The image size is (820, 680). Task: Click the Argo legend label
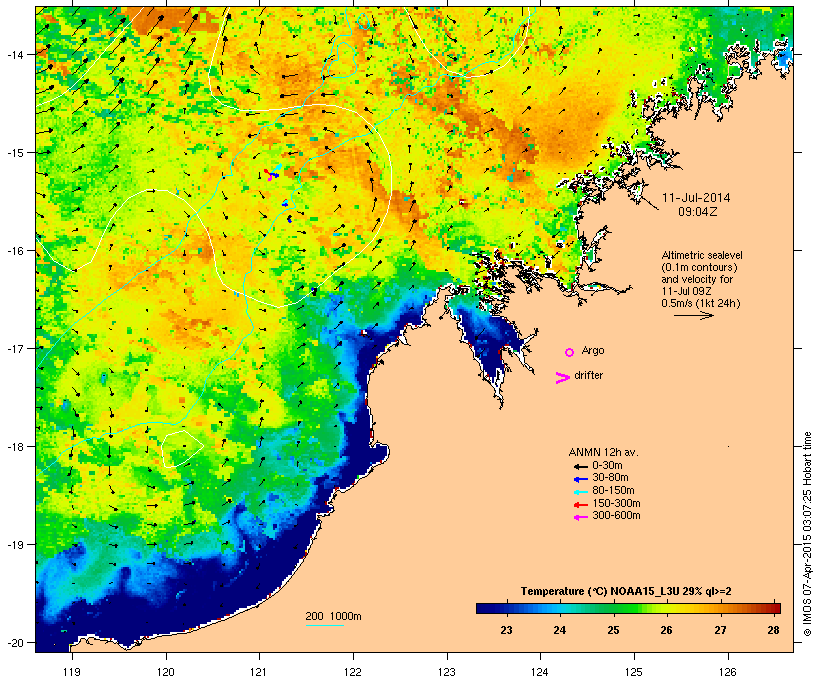(x=593, y=351)
